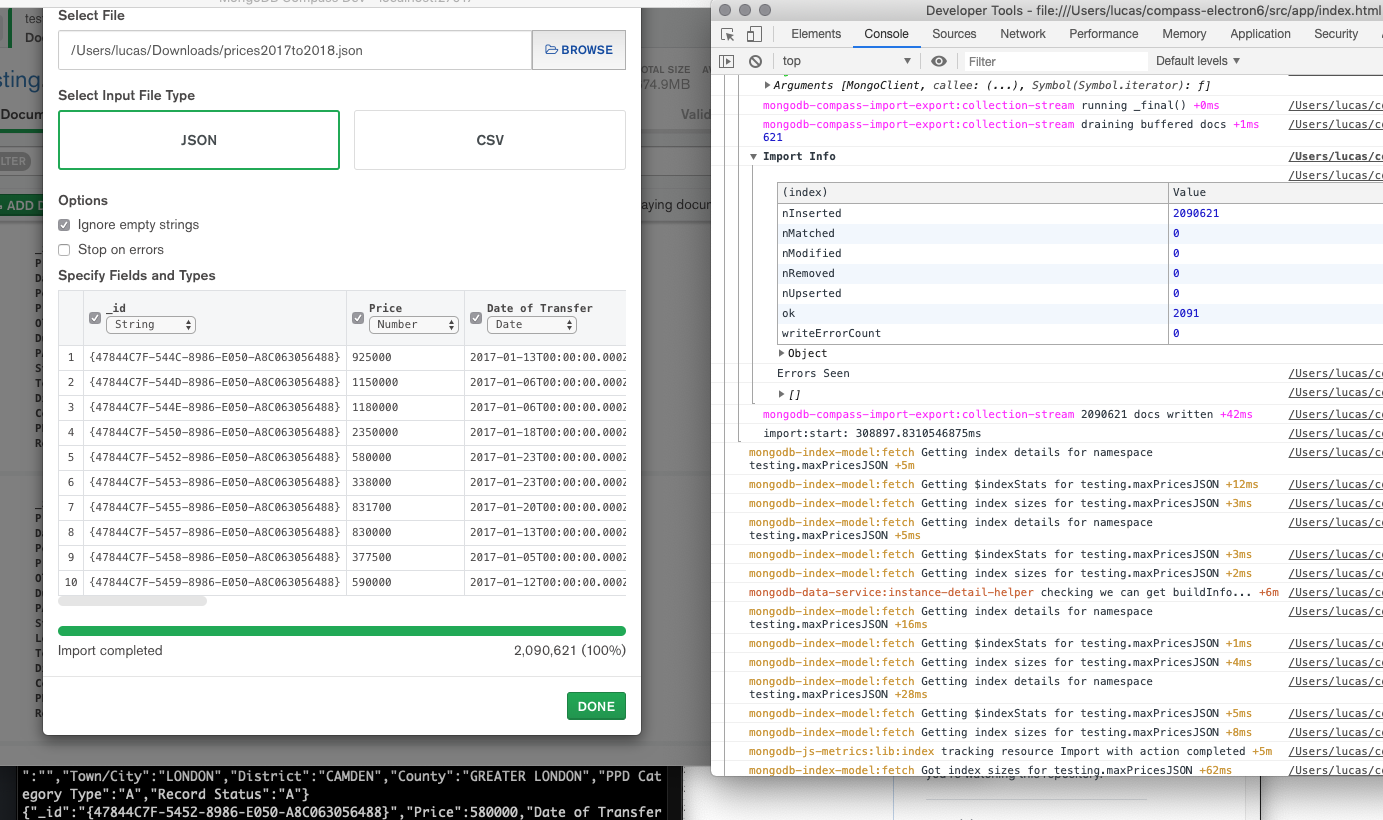Click the preview table horizontal scrollbar
This screenshot has width=1383, height=820.
[x=133, y=601]
